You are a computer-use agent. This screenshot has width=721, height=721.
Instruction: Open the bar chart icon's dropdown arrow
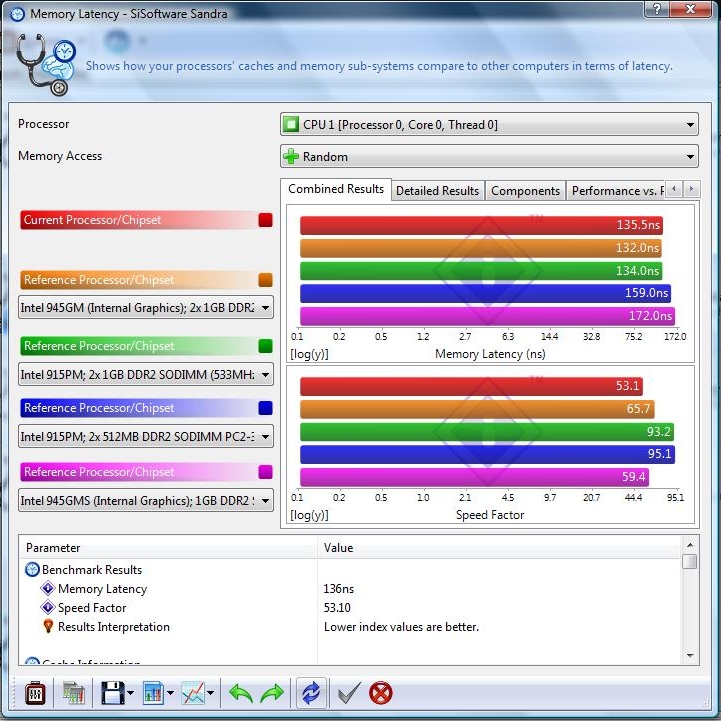(x=170, y=693)
